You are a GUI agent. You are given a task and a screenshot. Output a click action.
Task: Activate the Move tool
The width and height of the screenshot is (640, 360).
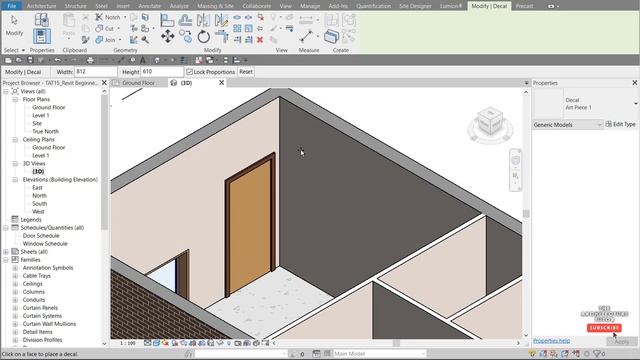pos(167,37)
